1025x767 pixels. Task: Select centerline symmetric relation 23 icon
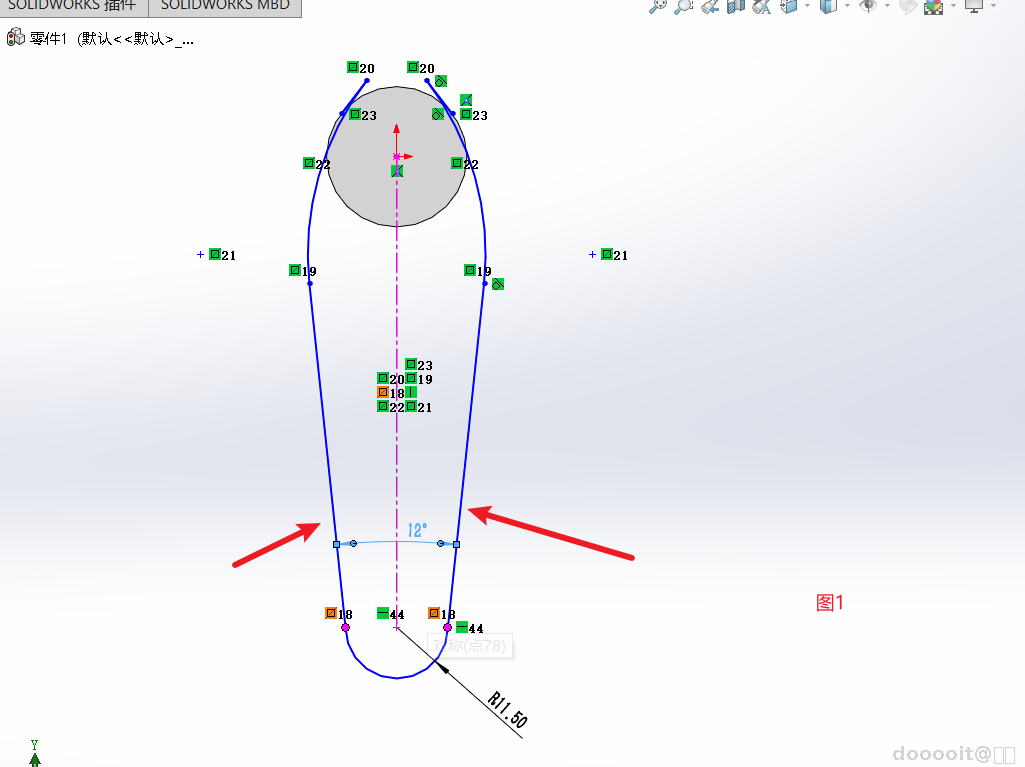[411, 364]
